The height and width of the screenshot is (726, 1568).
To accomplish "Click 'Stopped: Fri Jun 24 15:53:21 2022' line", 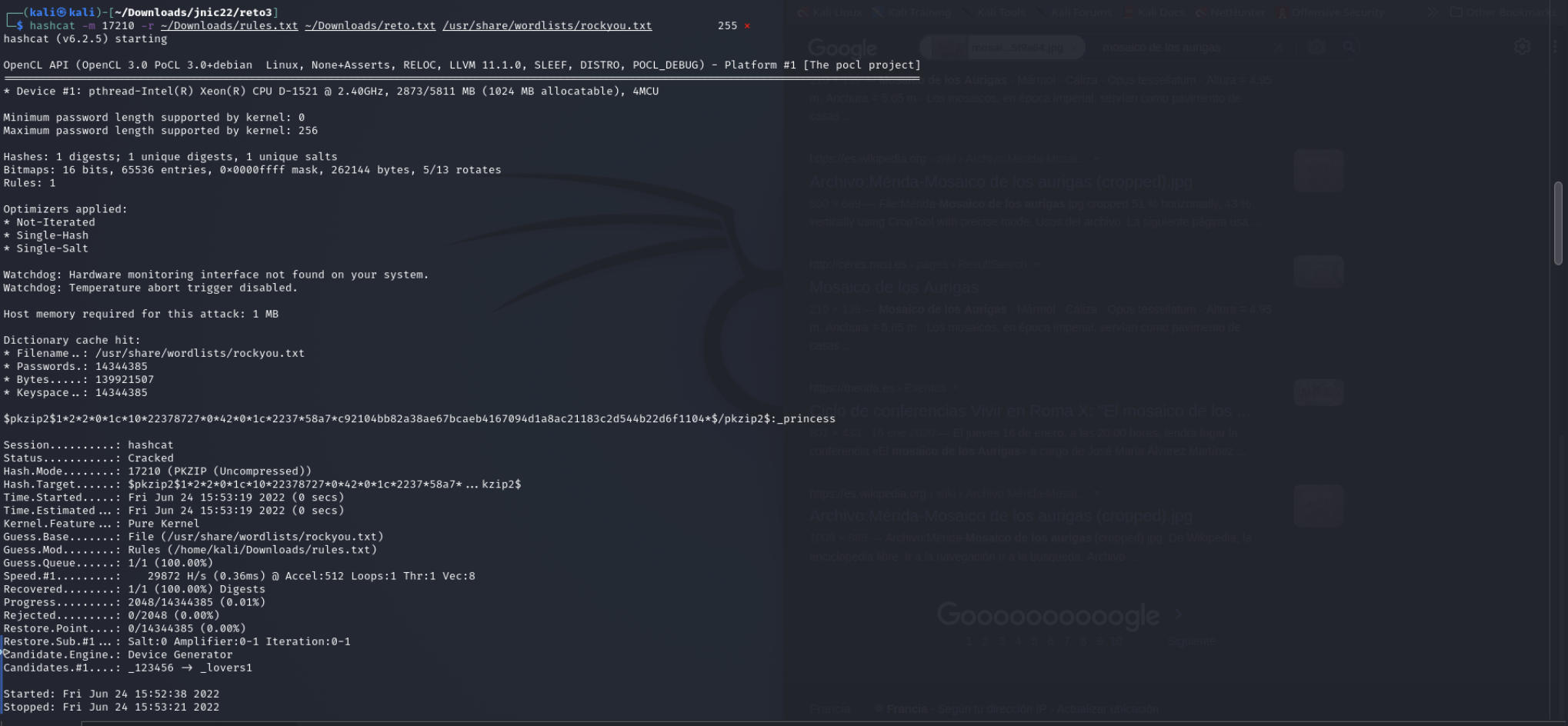I will 112,708.
